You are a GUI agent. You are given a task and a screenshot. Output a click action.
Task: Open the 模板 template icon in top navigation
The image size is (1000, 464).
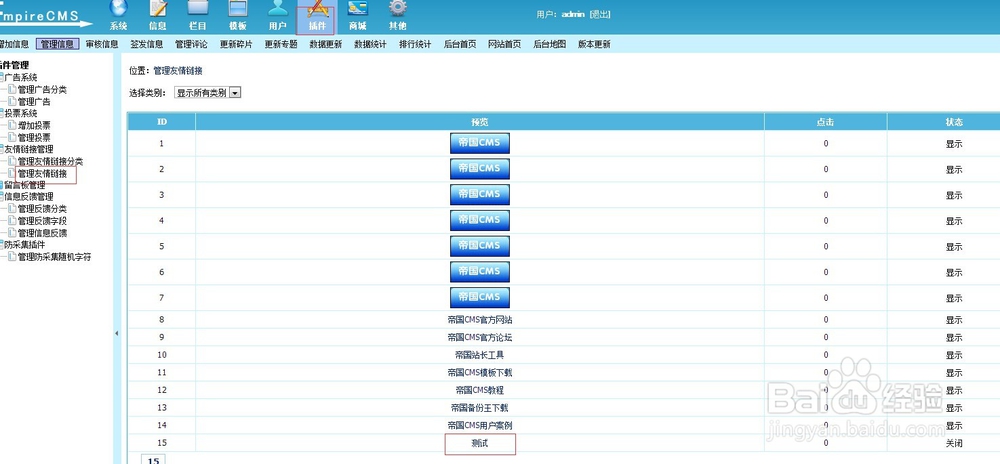point(238,8)
